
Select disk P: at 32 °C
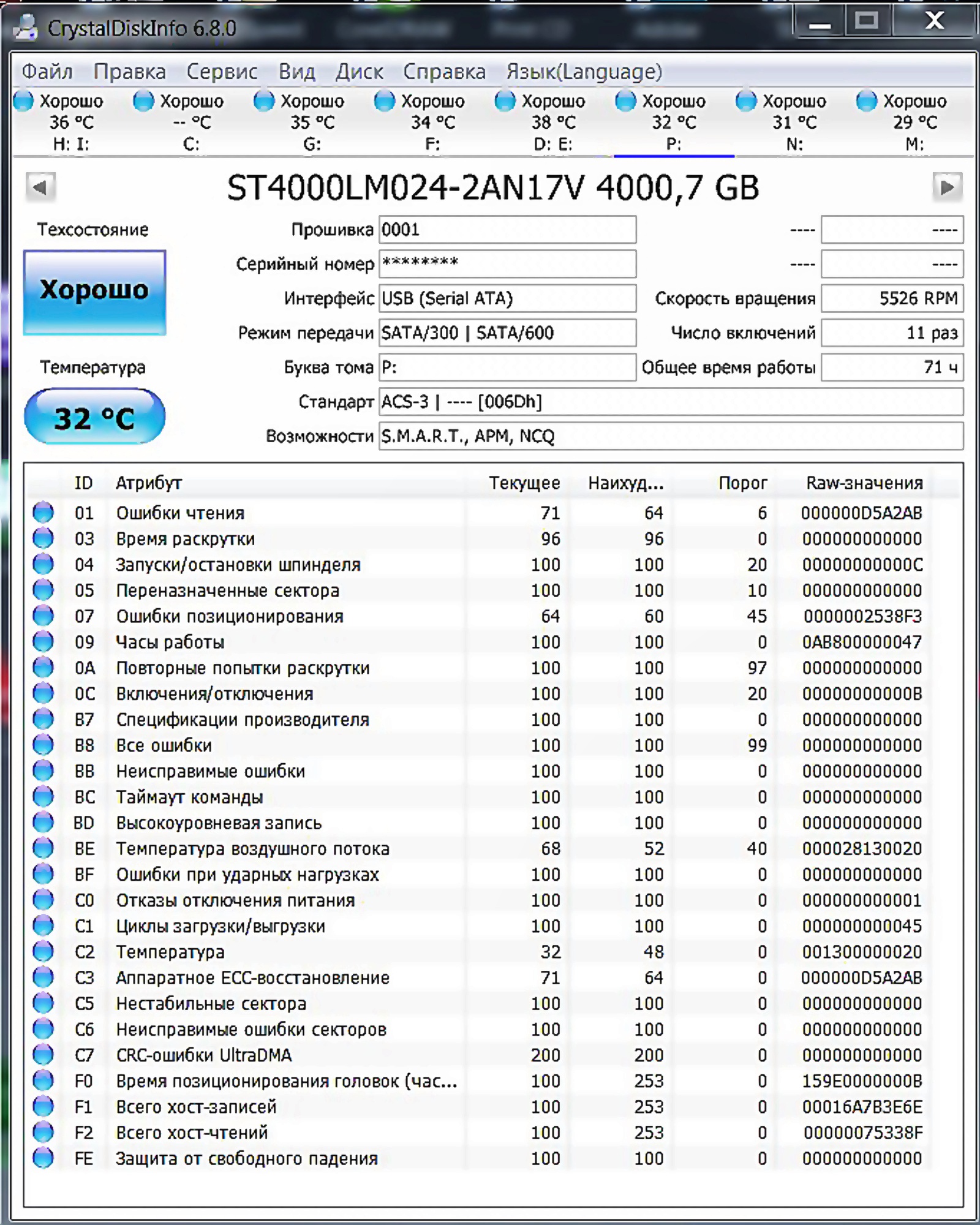click(x=674, y=122)
